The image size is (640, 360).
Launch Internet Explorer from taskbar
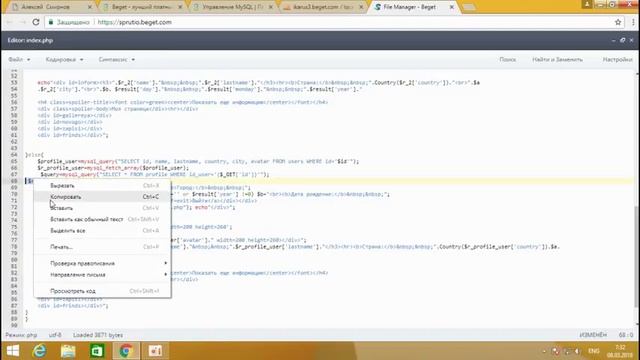pyautogui.click(x=40, y=351)
